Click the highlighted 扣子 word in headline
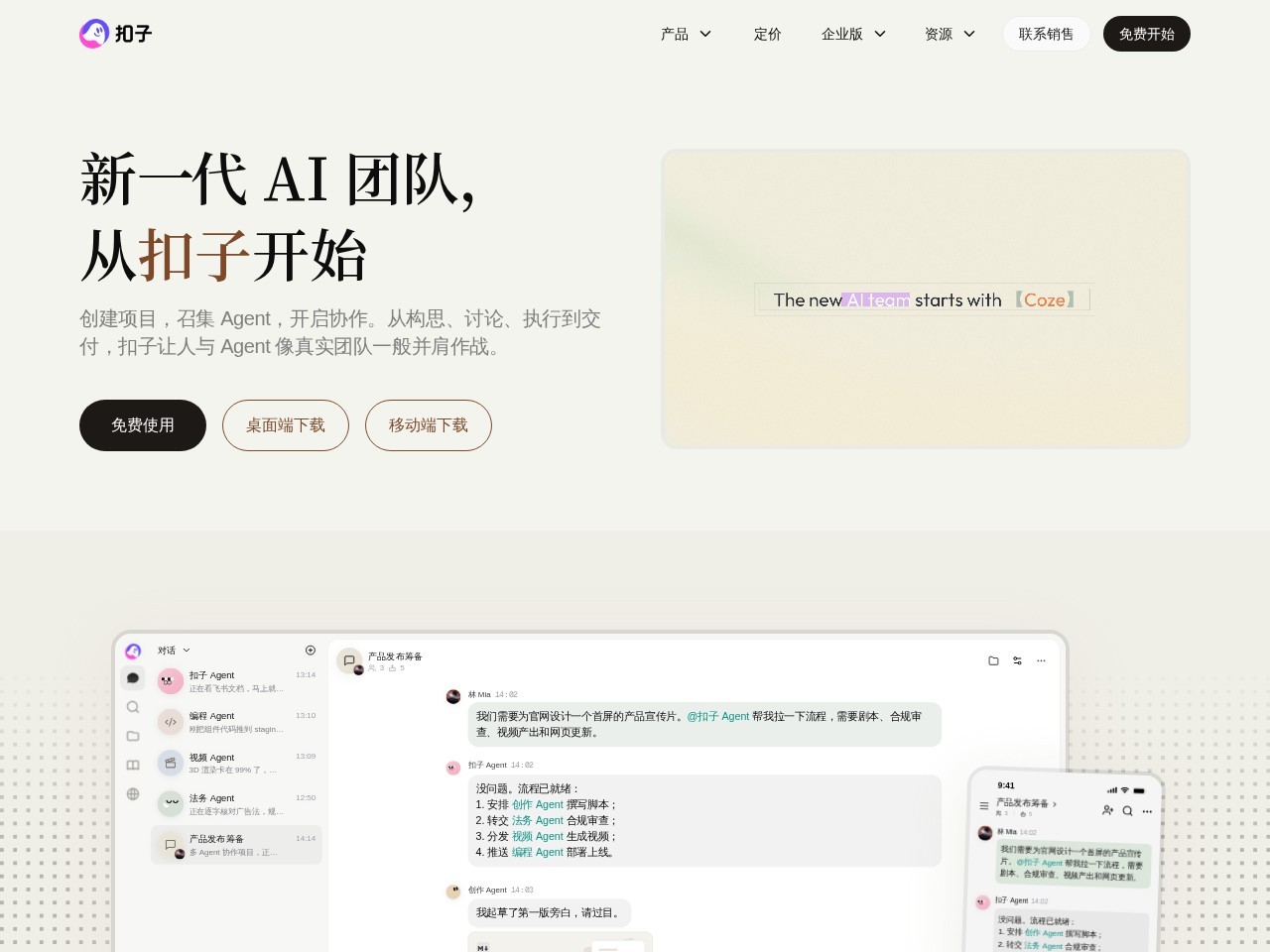The width and height of the screenshot is (1270, 952). pyautogui.click(x=195, y=256)
